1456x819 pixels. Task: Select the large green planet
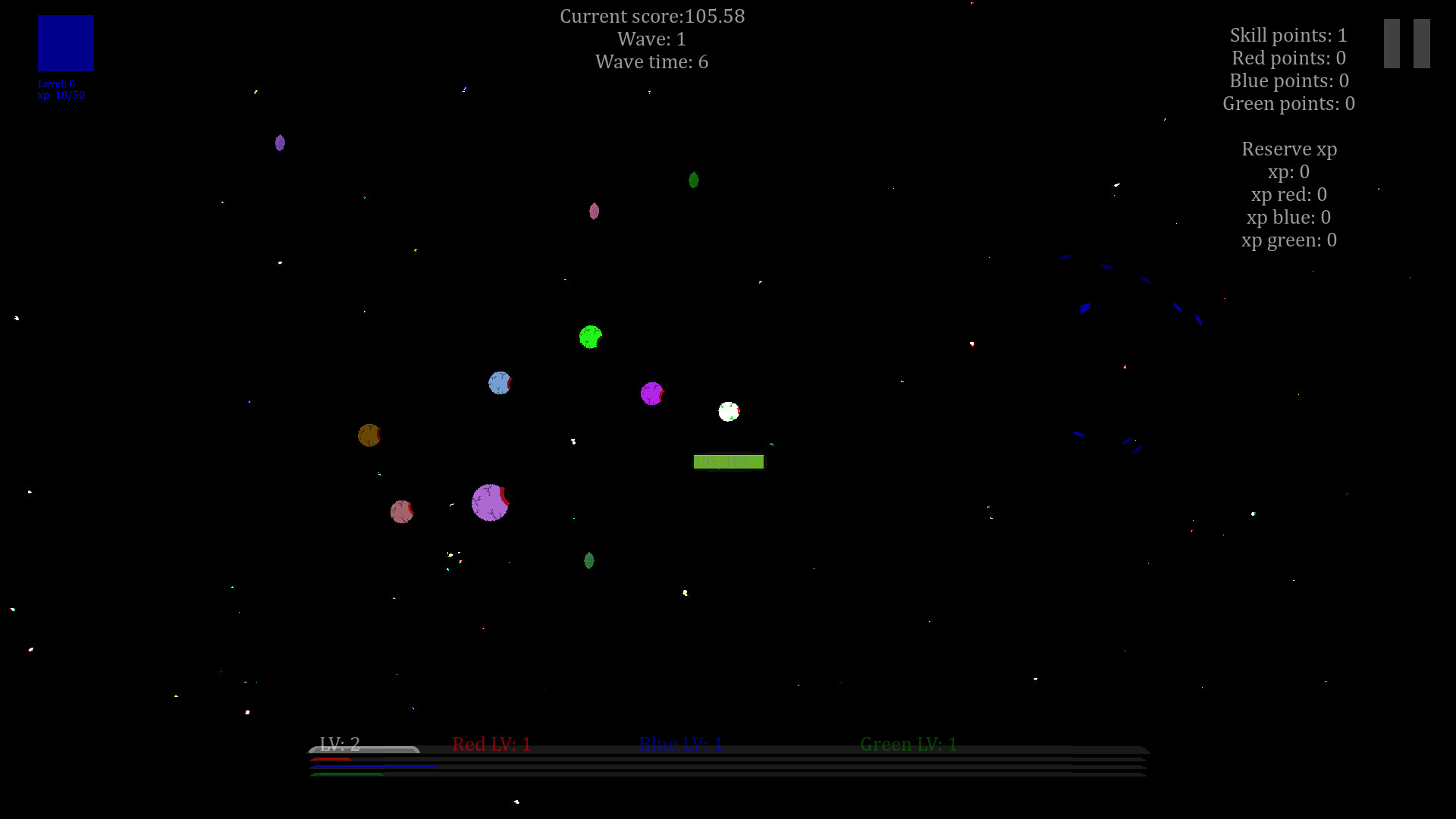coord(591,337)
